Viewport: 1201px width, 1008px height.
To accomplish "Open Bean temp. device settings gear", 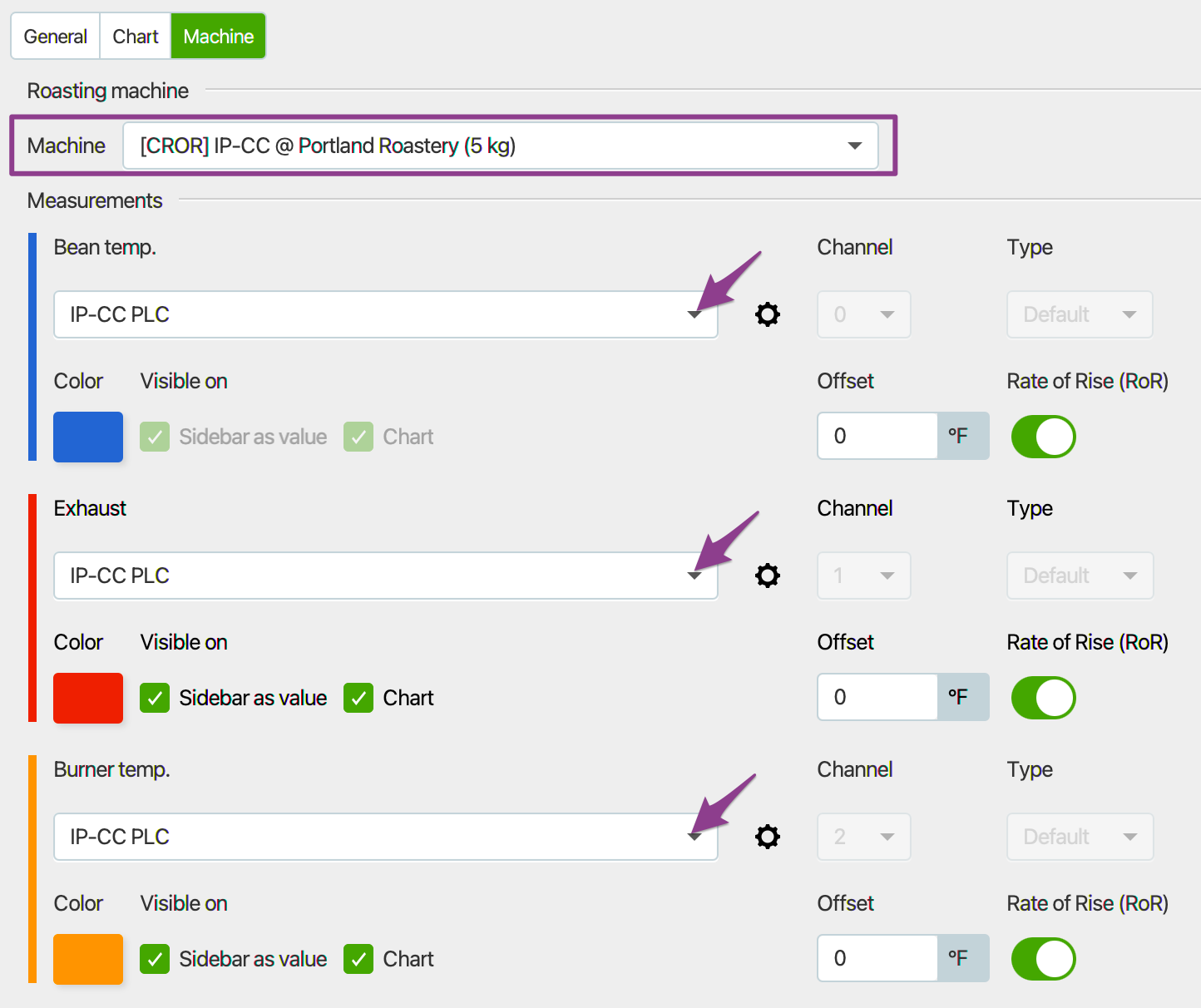I will [767, 314].
